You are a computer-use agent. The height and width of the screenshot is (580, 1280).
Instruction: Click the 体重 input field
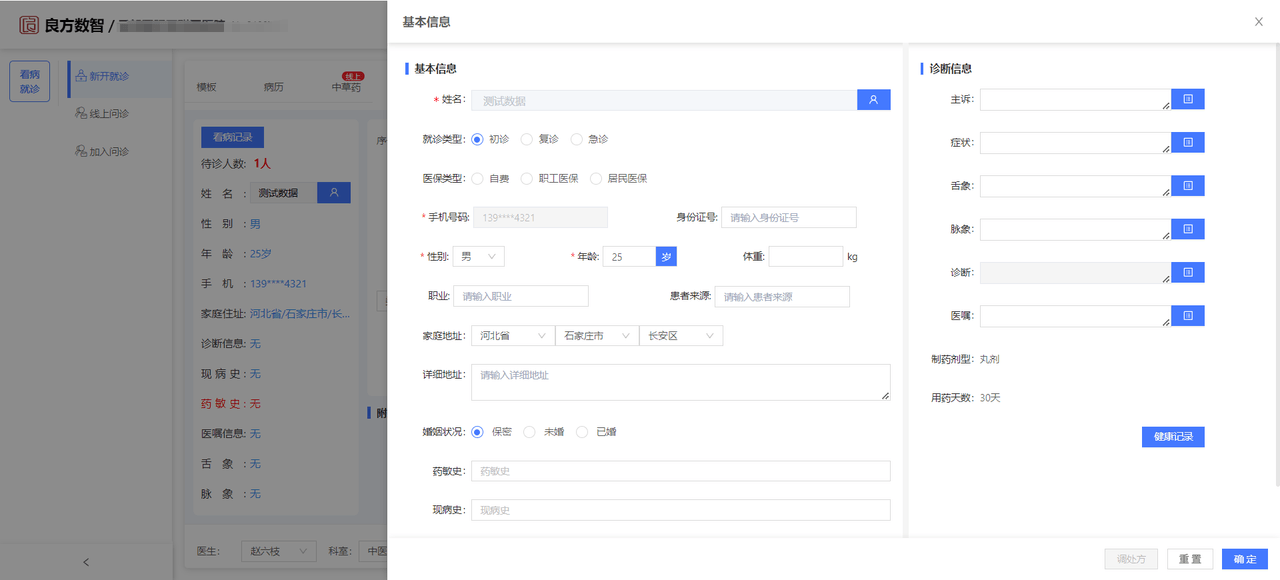pyautogui.click(x=806, y=257)
